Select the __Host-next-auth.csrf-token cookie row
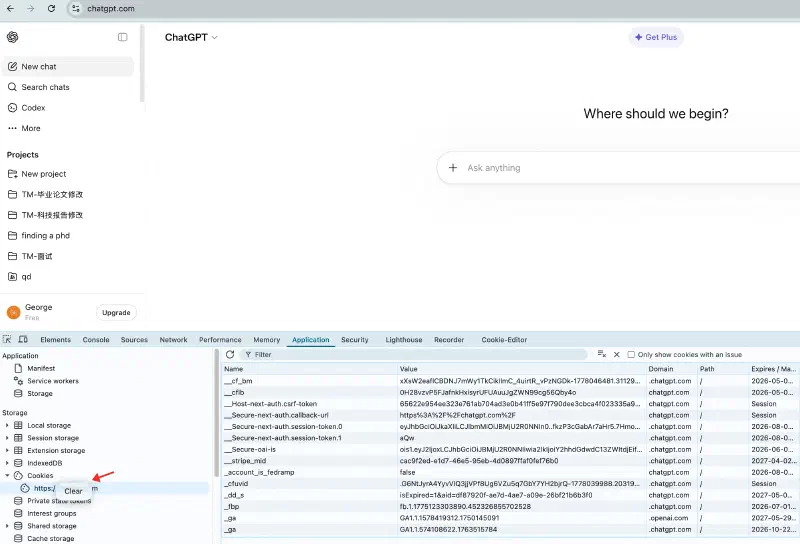800x544 pixels. click(x=511, y=404)
